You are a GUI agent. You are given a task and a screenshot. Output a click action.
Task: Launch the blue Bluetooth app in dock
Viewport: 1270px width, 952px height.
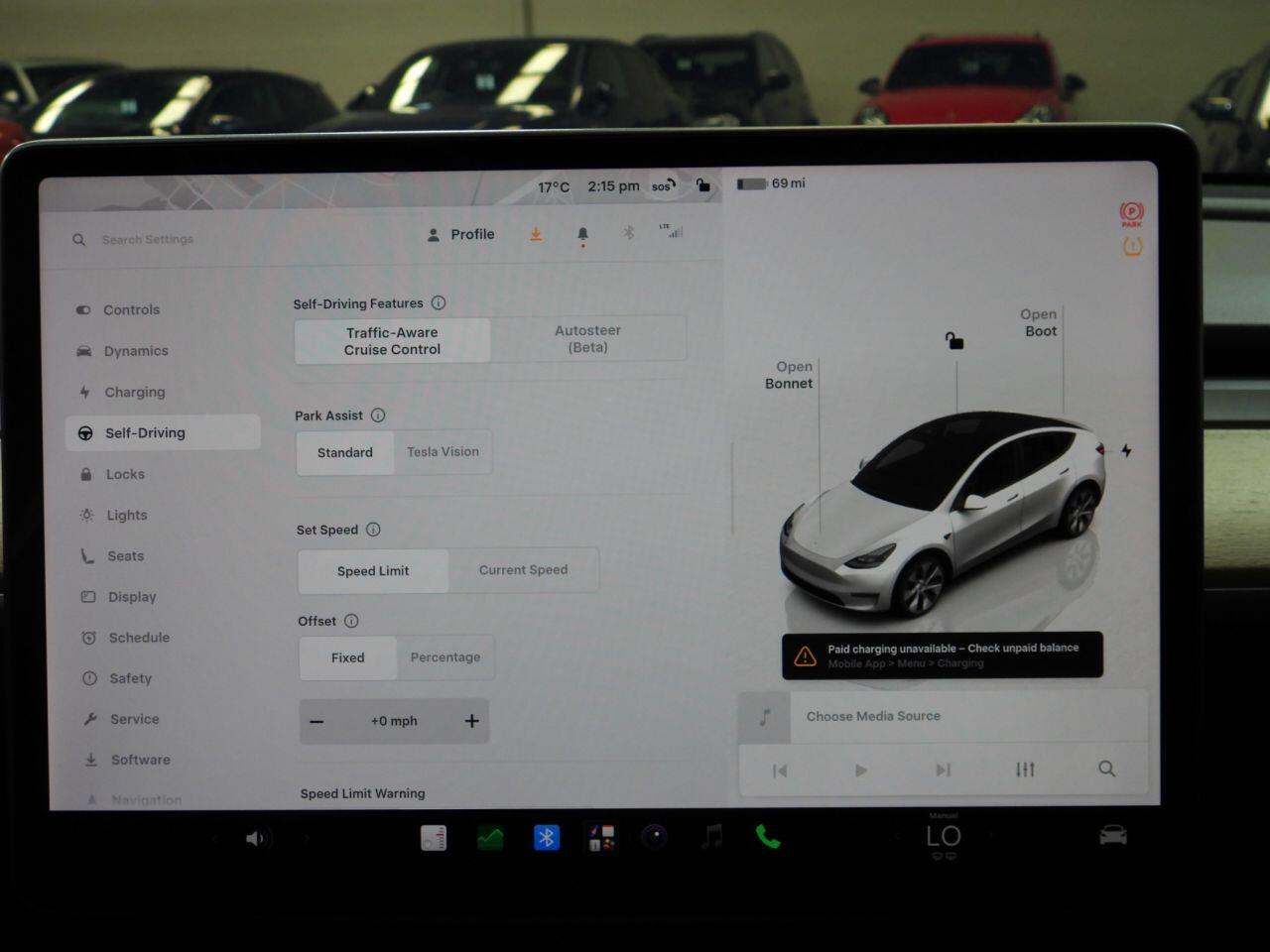[x=546, y=838]
